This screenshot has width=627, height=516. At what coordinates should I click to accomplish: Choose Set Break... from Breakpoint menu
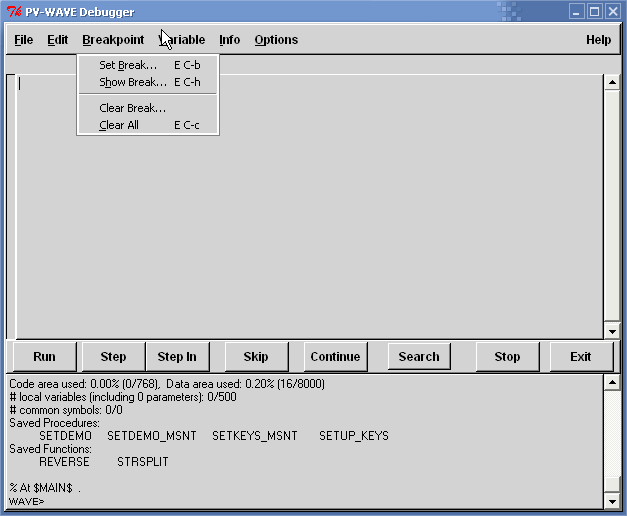coord(148,65)
